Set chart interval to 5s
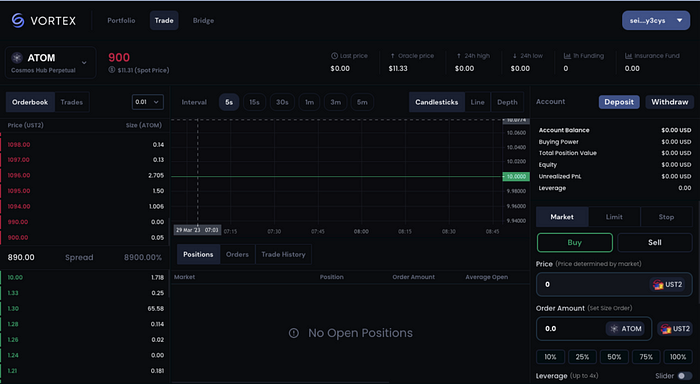This screenshot has height=384, width=700. coord(229,102)
